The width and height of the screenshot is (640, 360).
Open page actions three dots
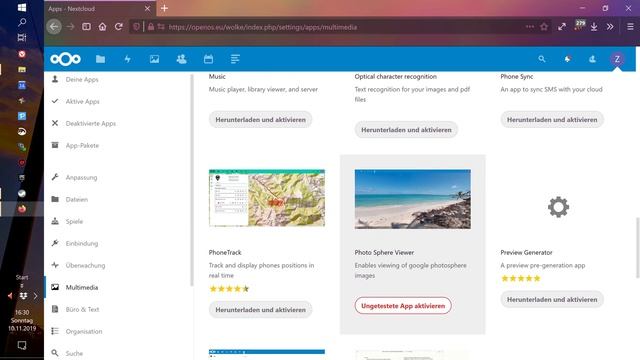point(530,27)
